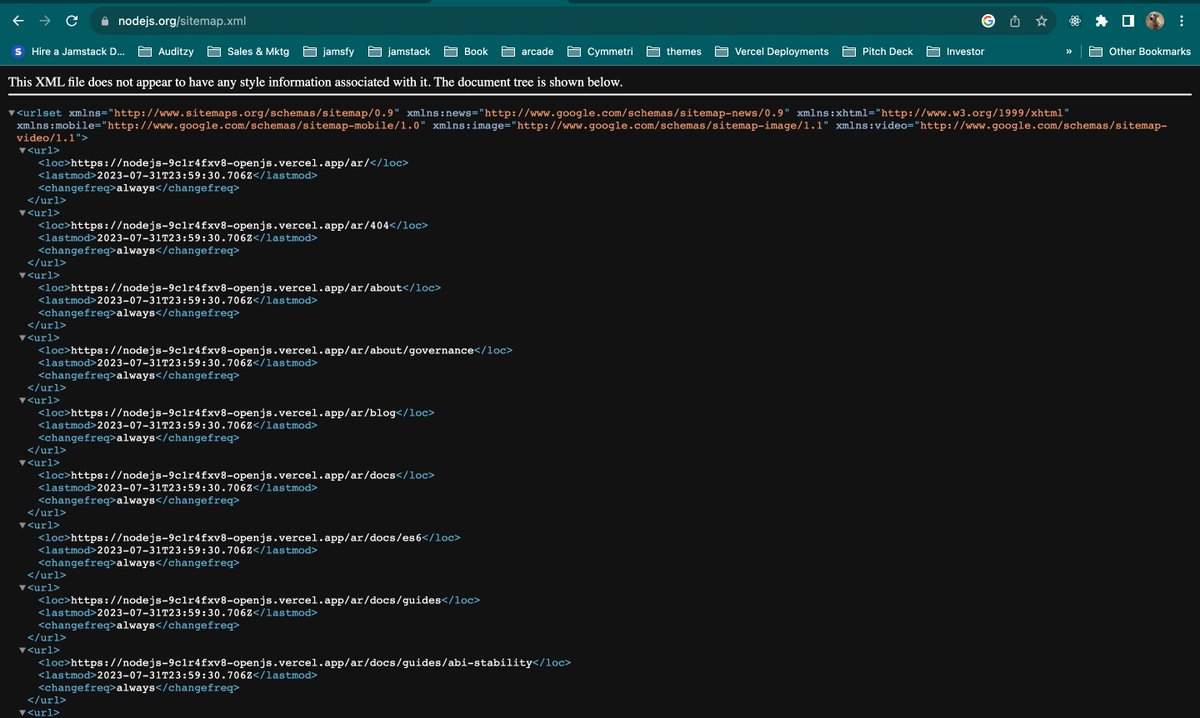This screenshot has height=718, width=1200.
Task: Click the xmlns:image namespace attribute text
Action: [x=631, y=125]
